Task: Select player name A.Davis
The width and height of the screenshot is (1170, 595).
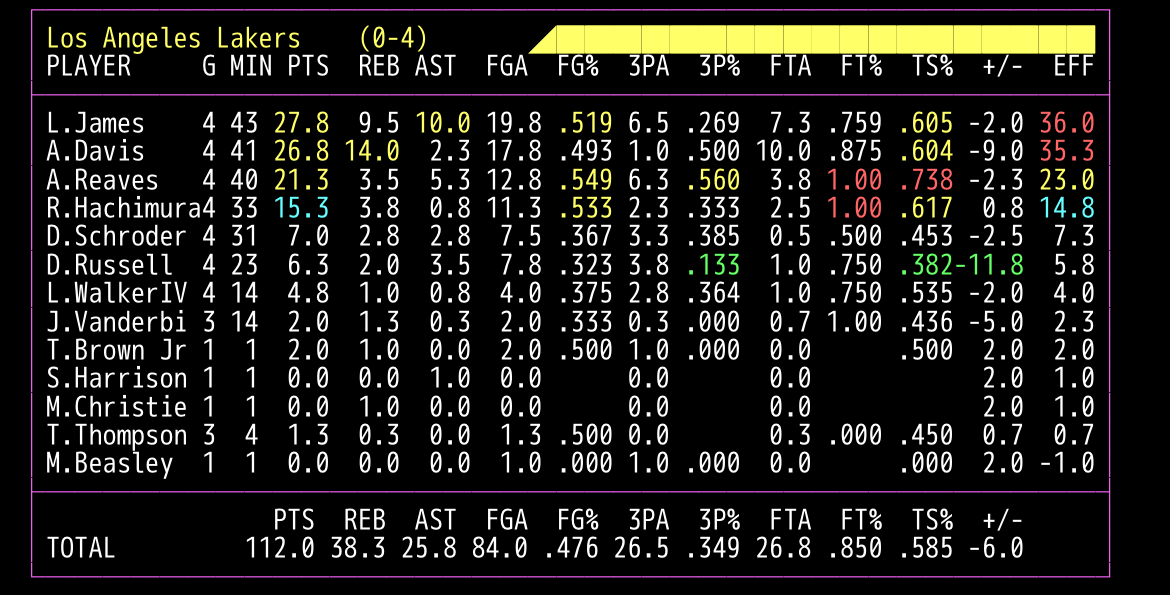Action: [x=96, y=151]
